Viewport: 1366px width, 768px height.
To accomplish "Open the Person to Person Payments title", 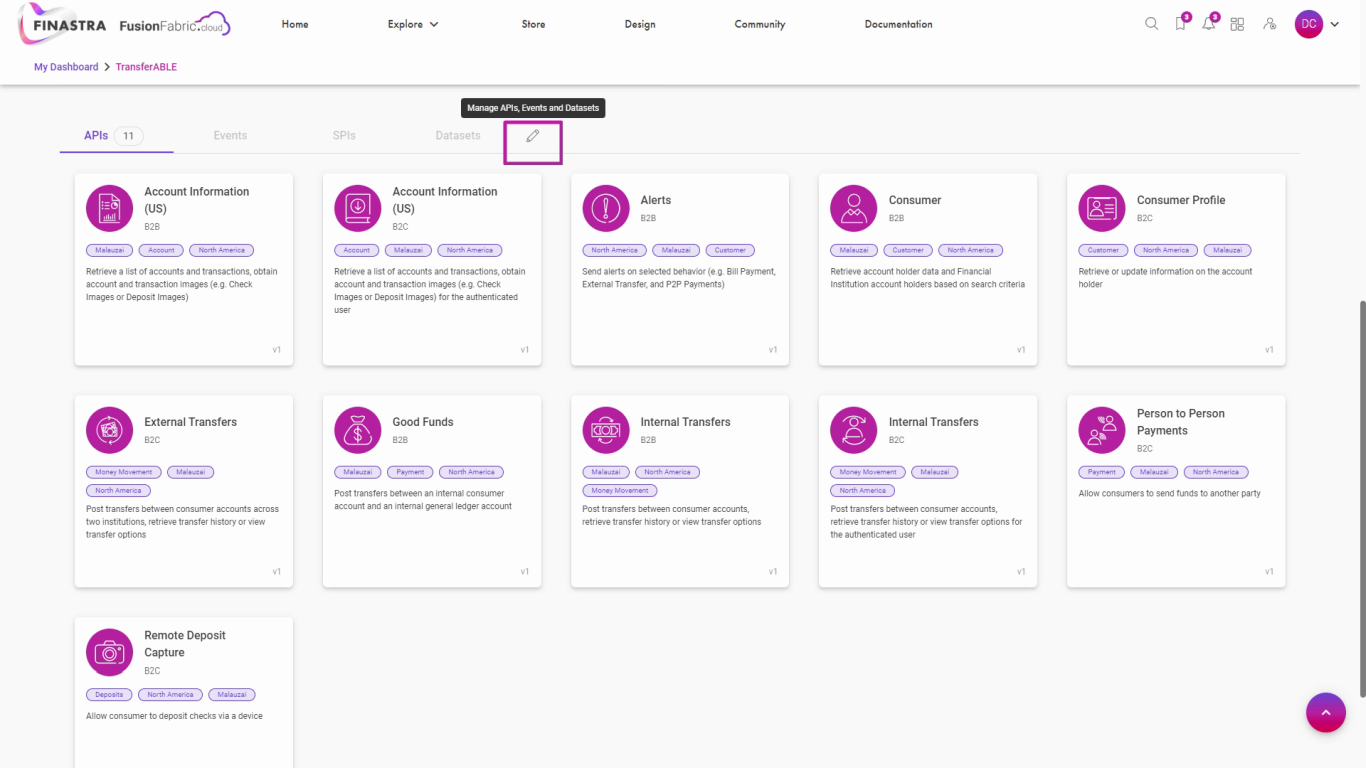I will pyautogui.click(x=1180, y=422).
